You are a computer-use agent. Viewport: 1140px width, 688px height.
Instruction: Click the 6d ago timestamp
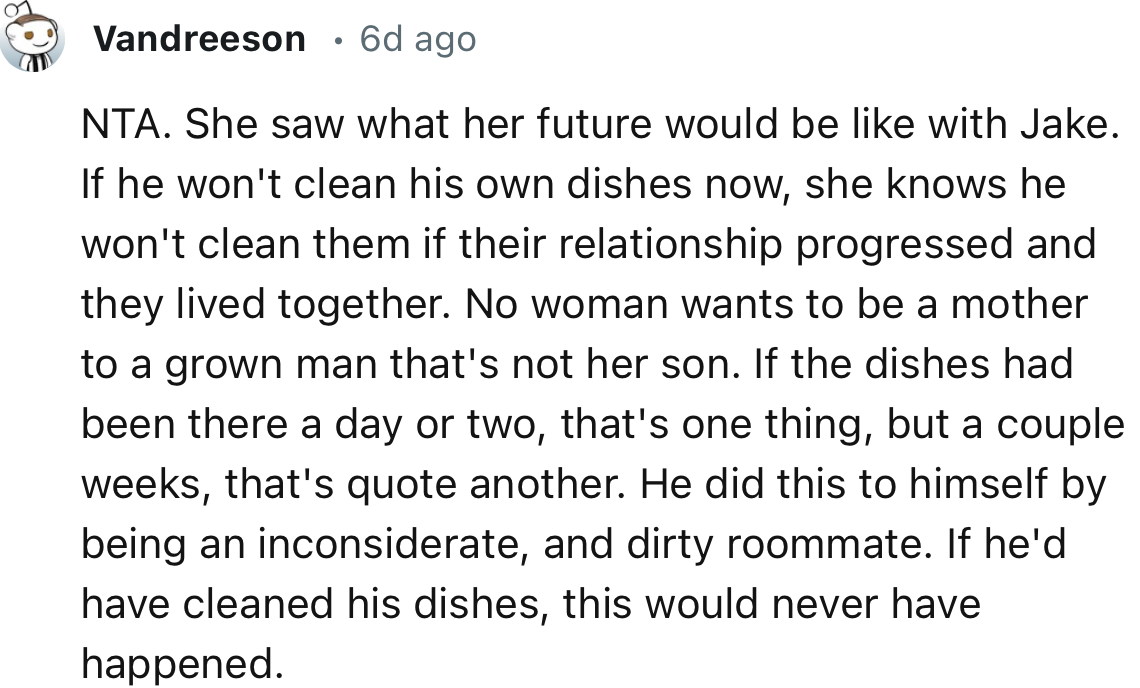[416, 38]
